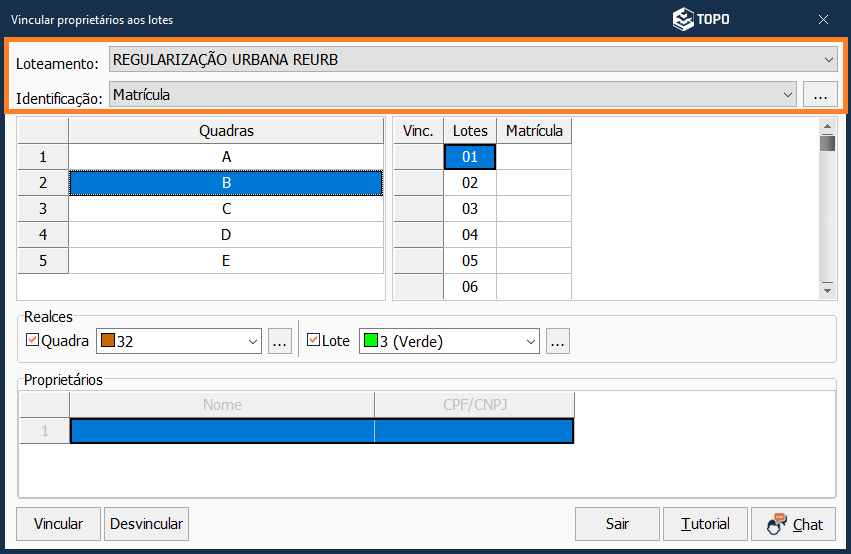Open the Tutorial button

click(x=705, y=524)
